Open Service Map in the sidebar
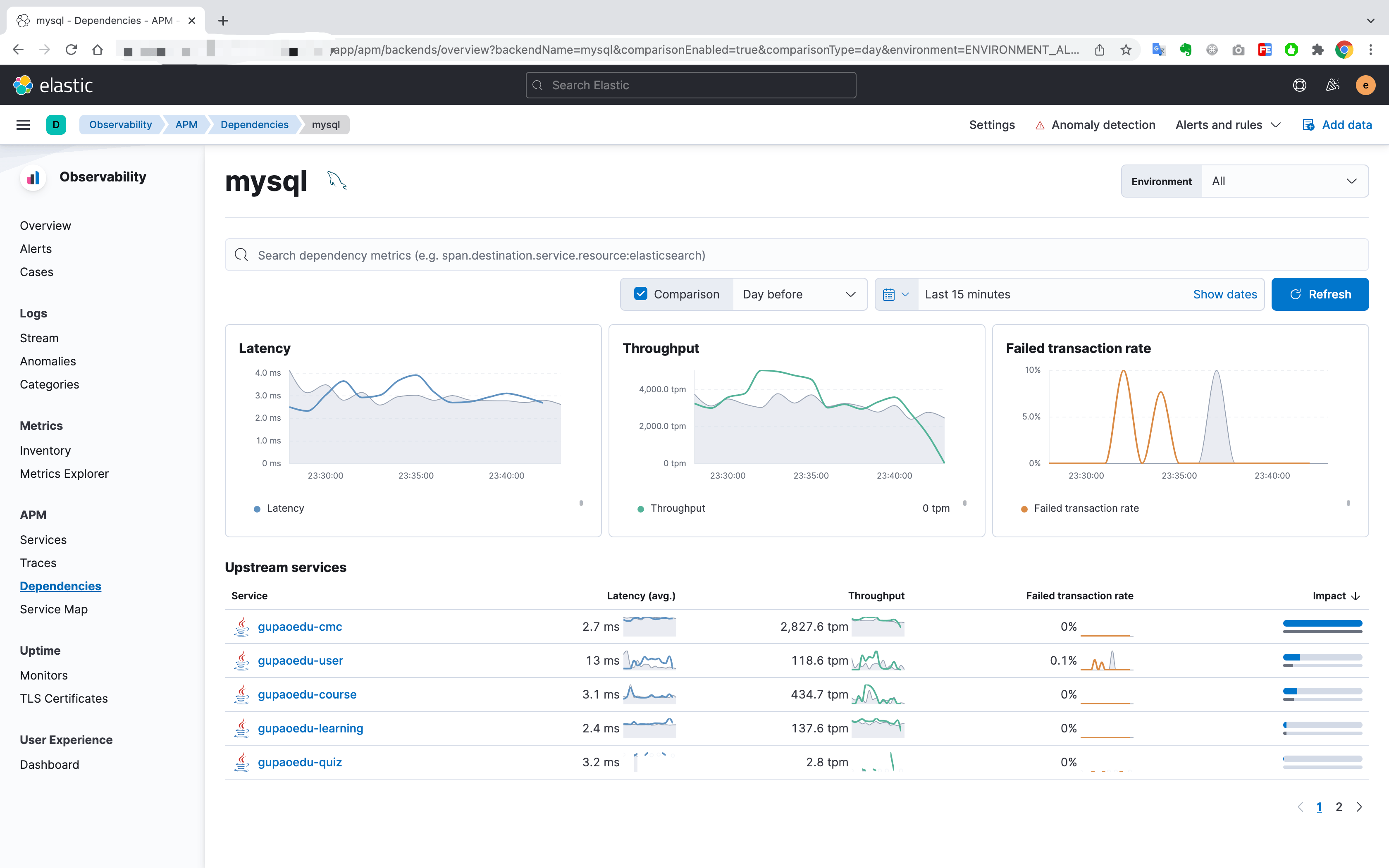1389x868 pixels. tap(53, 609)
